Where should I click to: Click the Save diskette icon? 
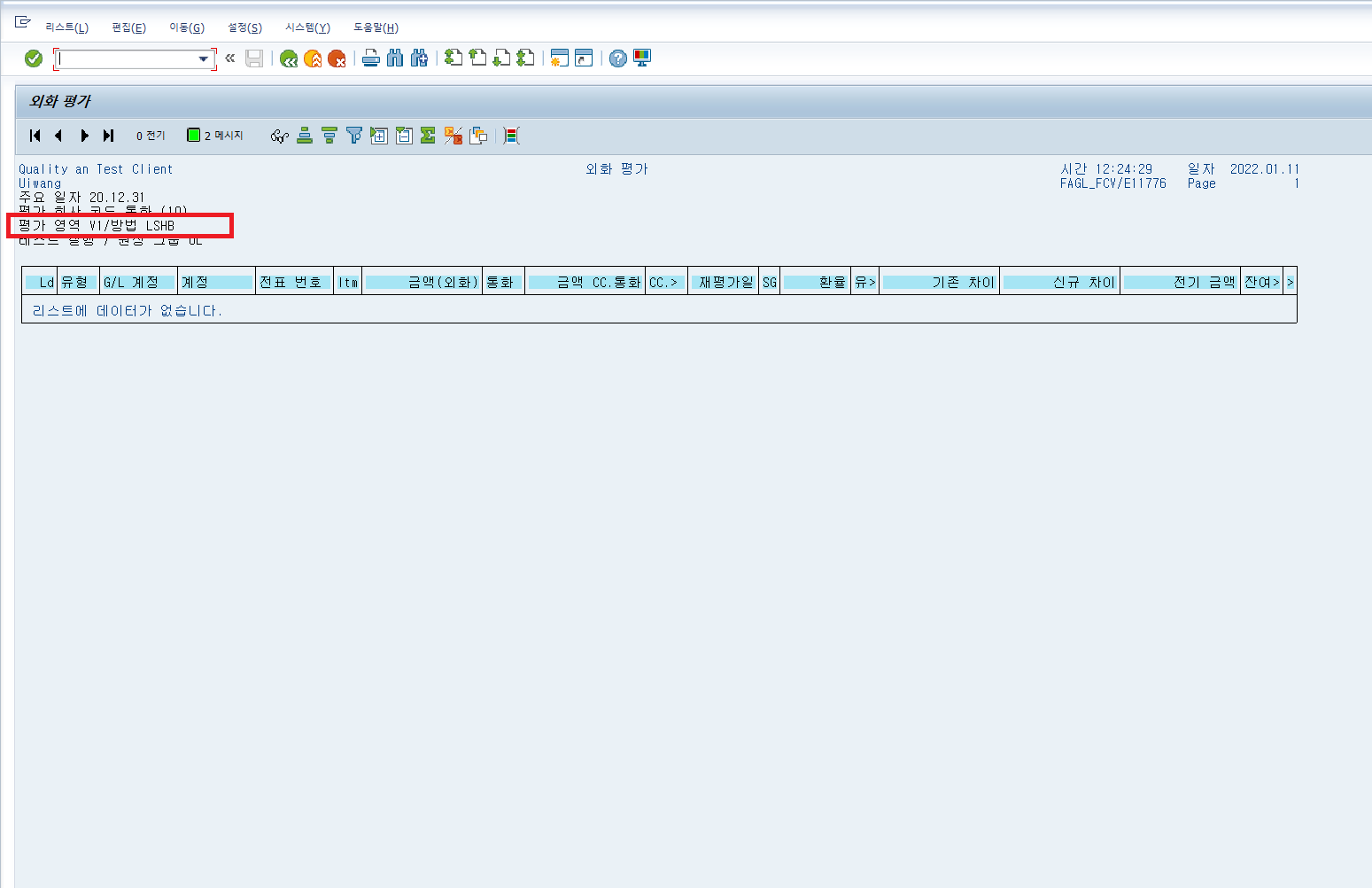[x=254, y=58]
